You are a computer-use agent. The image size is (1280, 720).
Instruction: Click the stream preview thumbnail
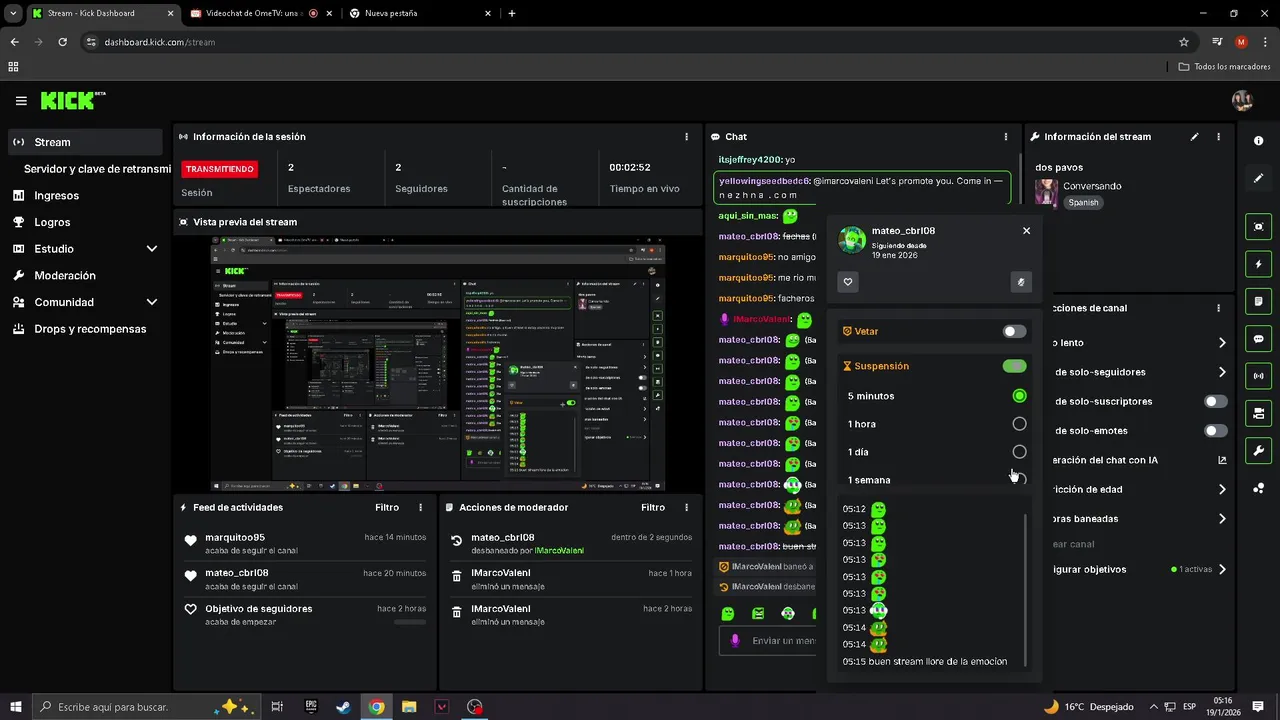437,364
